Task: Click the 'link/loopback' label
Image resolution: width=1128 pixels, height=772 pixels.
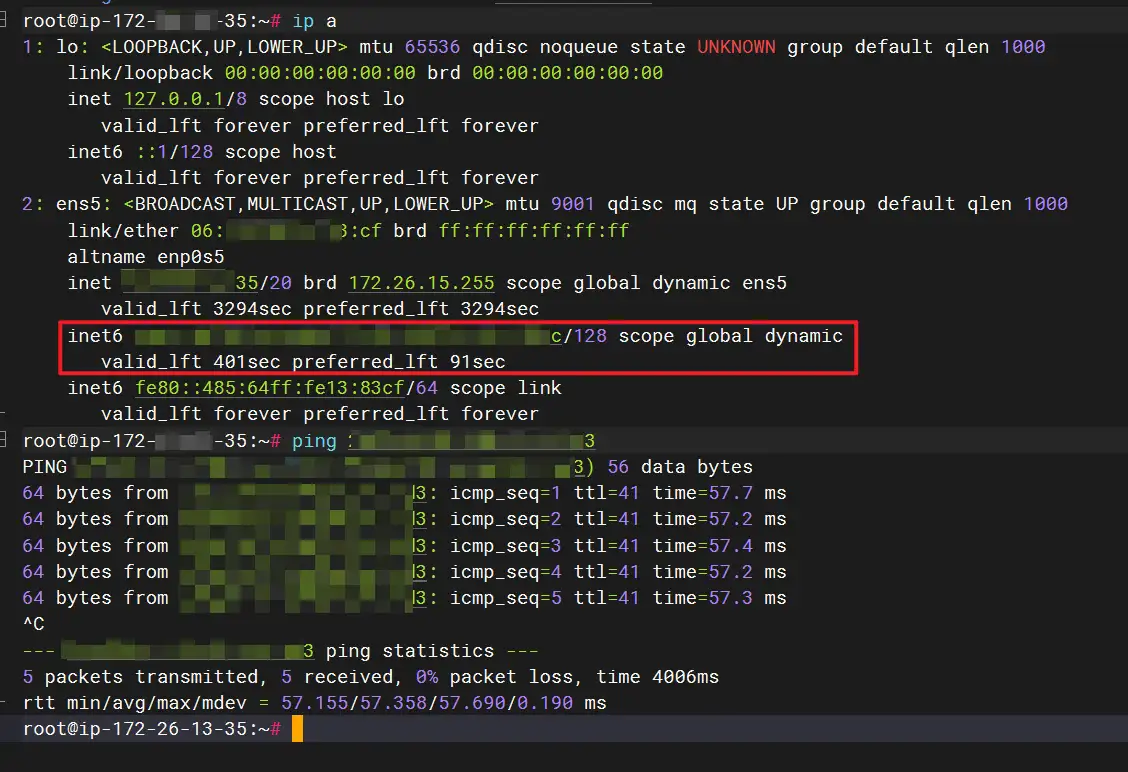Action: point(140,73)
